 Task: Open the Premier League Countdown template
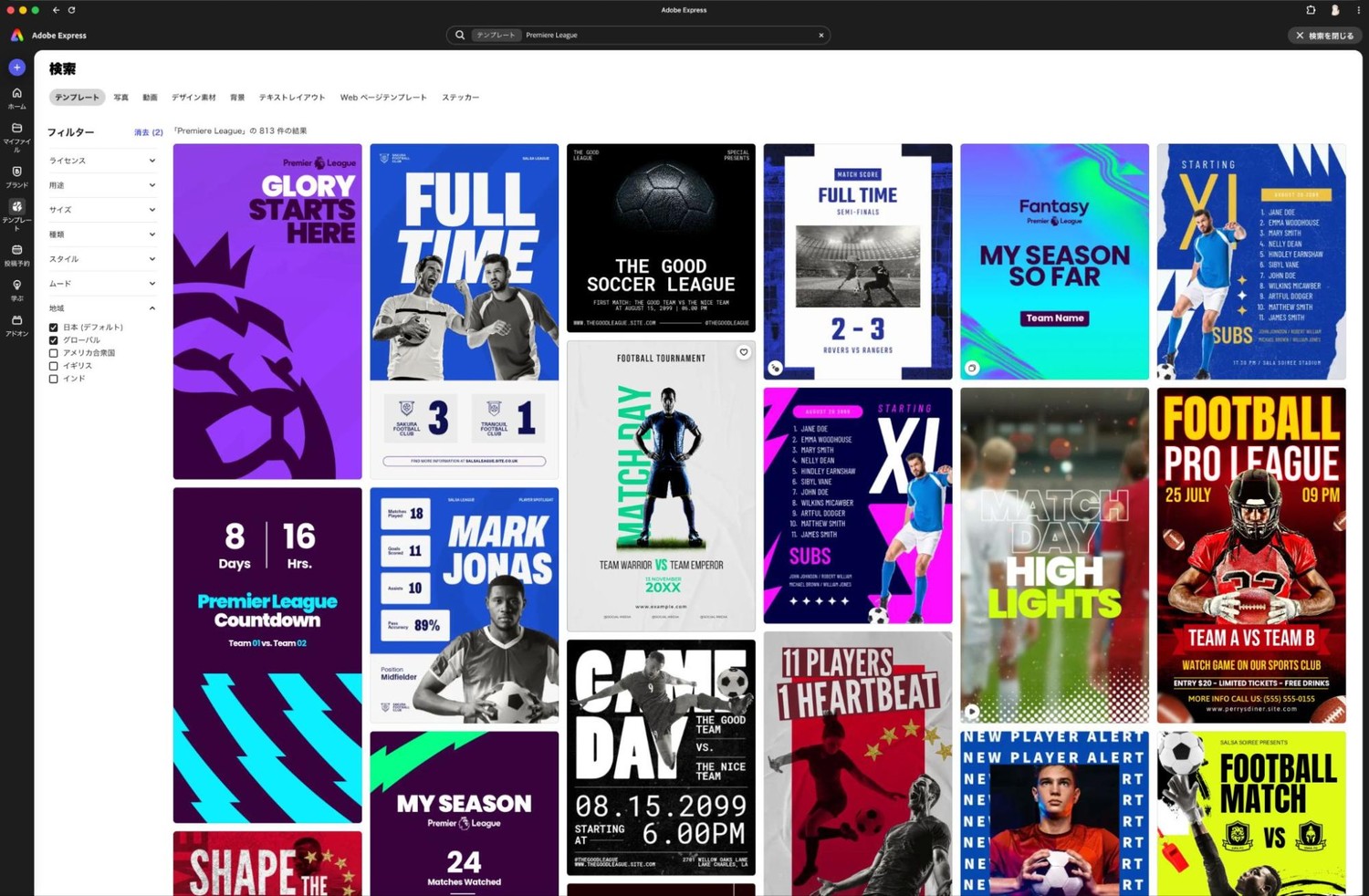(x=267, y=654)
